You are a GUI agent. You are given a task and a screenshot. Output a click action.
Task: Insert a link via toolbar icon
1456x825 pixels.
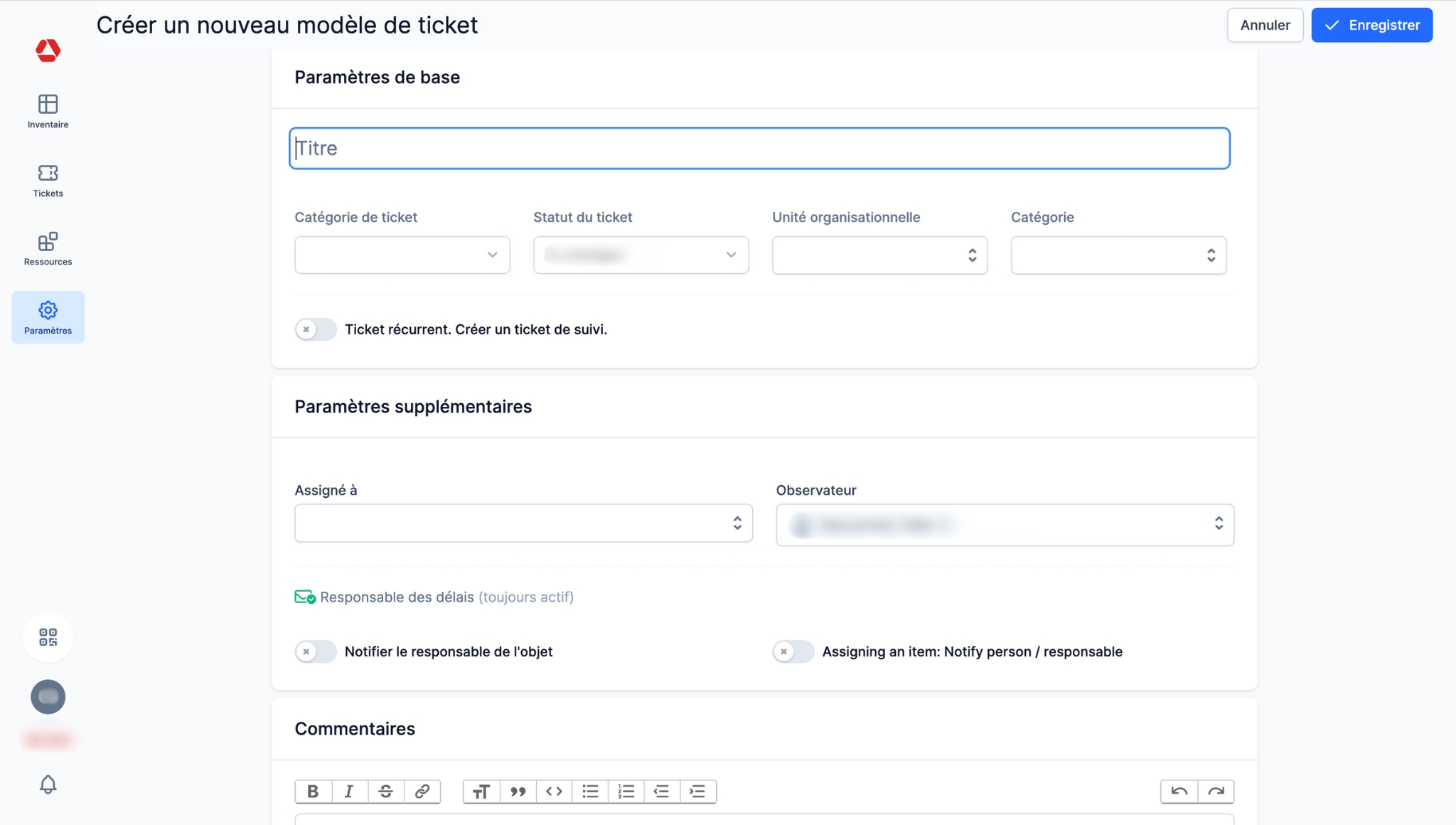[x=422, y=792]
